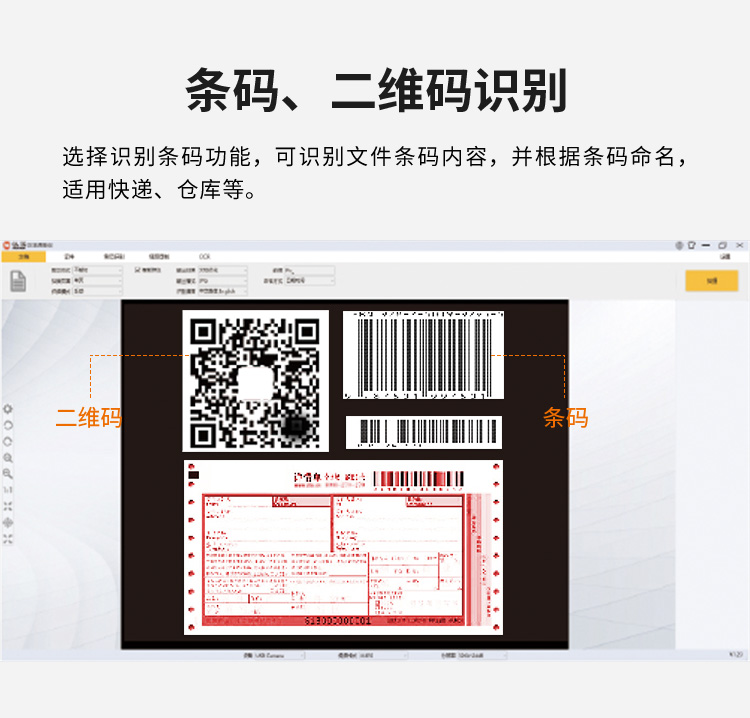Expand the top dropdown in the left settings column

98,270
